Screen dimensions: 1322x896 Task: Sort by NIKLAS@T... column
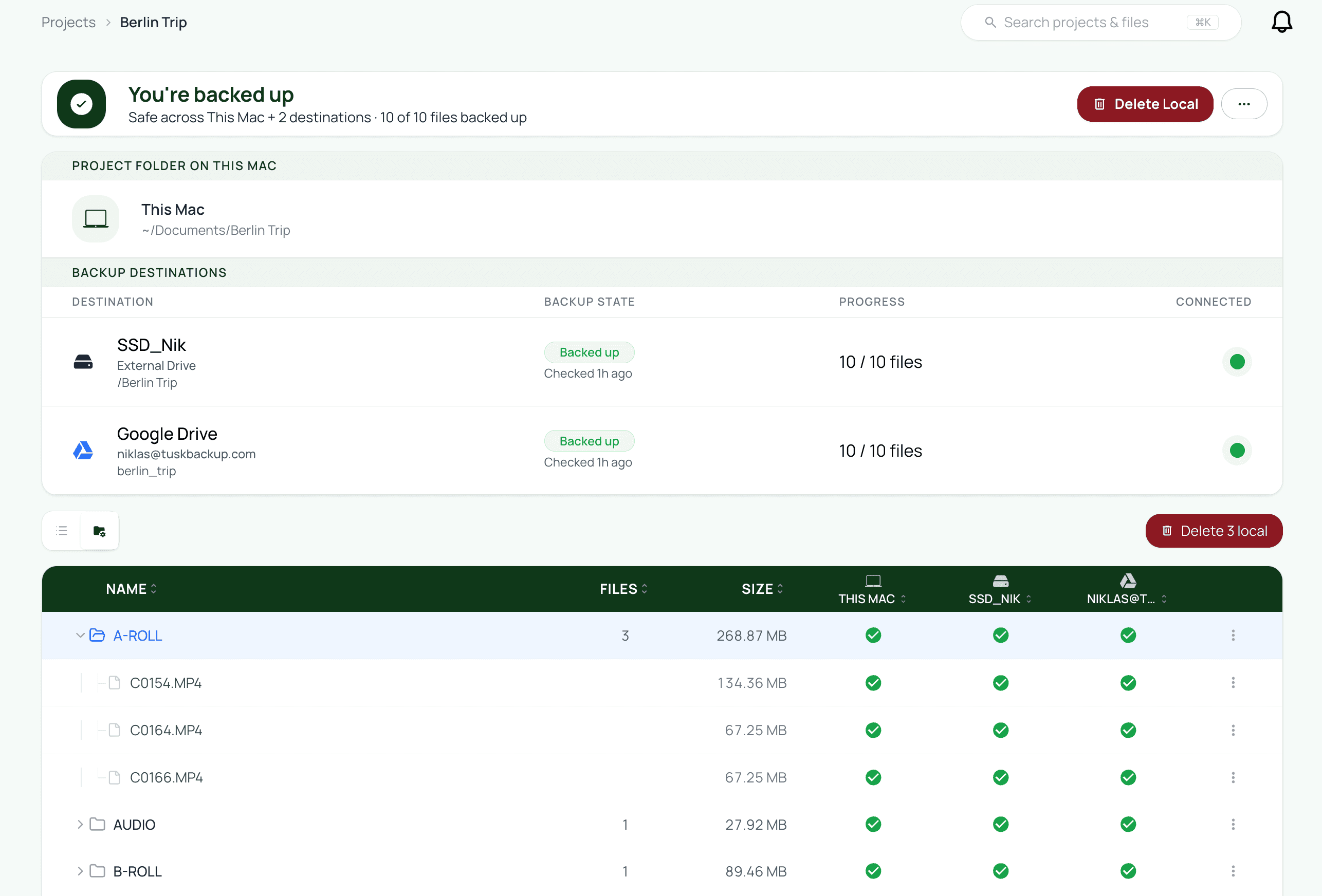tap(1127, 599)
